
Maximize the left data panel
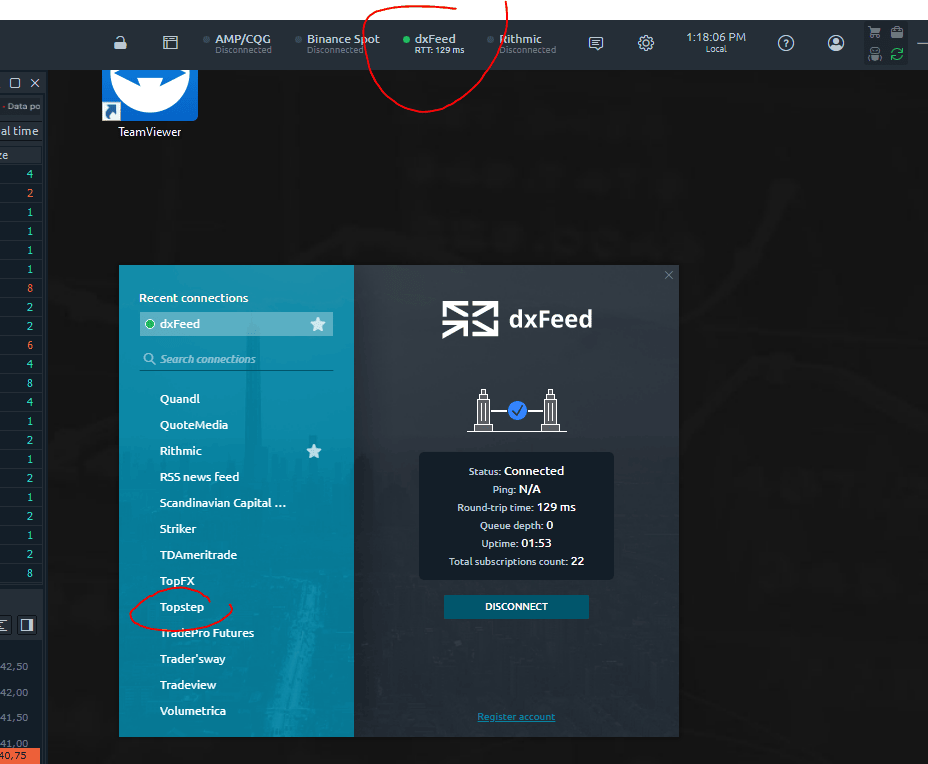15,83
